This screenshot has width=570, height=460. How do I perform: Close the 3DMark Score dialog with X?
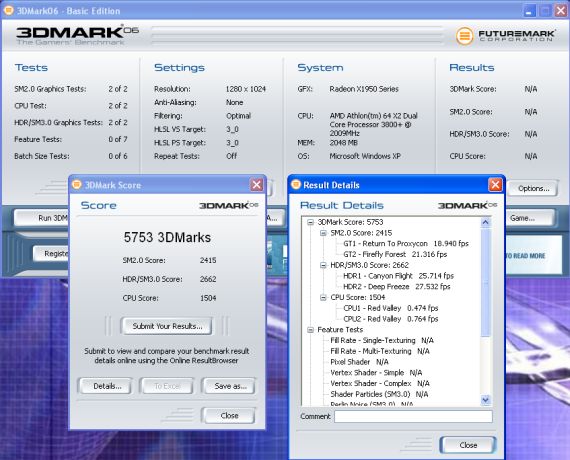tap(257, 185)
